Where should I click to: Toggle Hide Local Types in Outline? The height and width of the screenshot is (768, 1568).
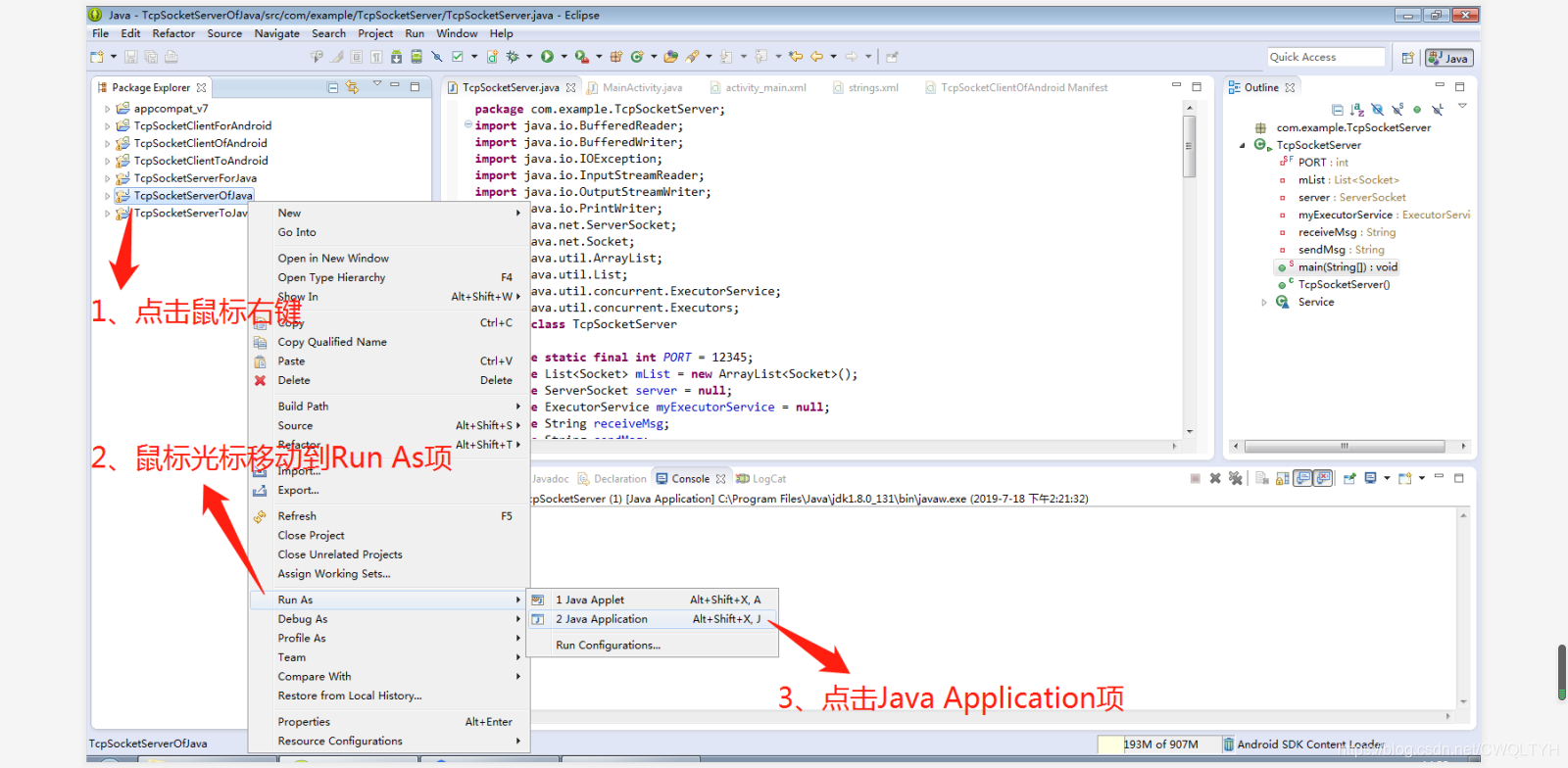click(x=1438, y=110)
